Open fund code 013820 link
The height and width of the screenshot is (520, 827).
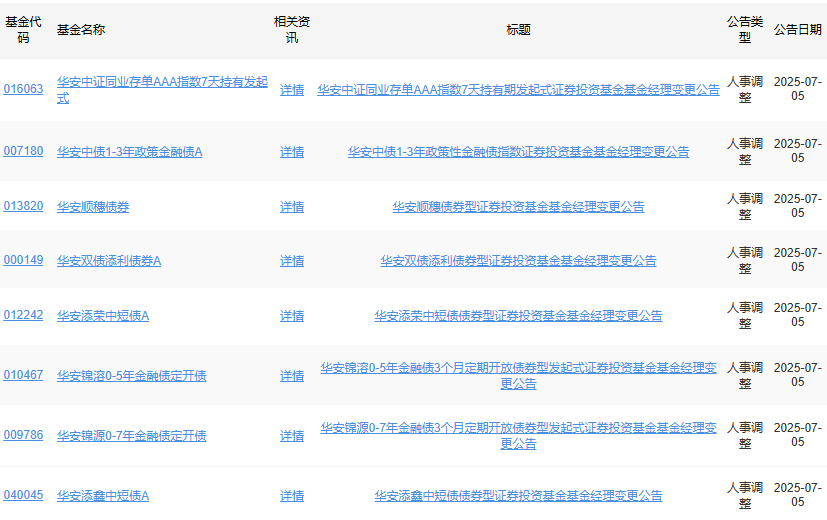[x=23, y=206]
